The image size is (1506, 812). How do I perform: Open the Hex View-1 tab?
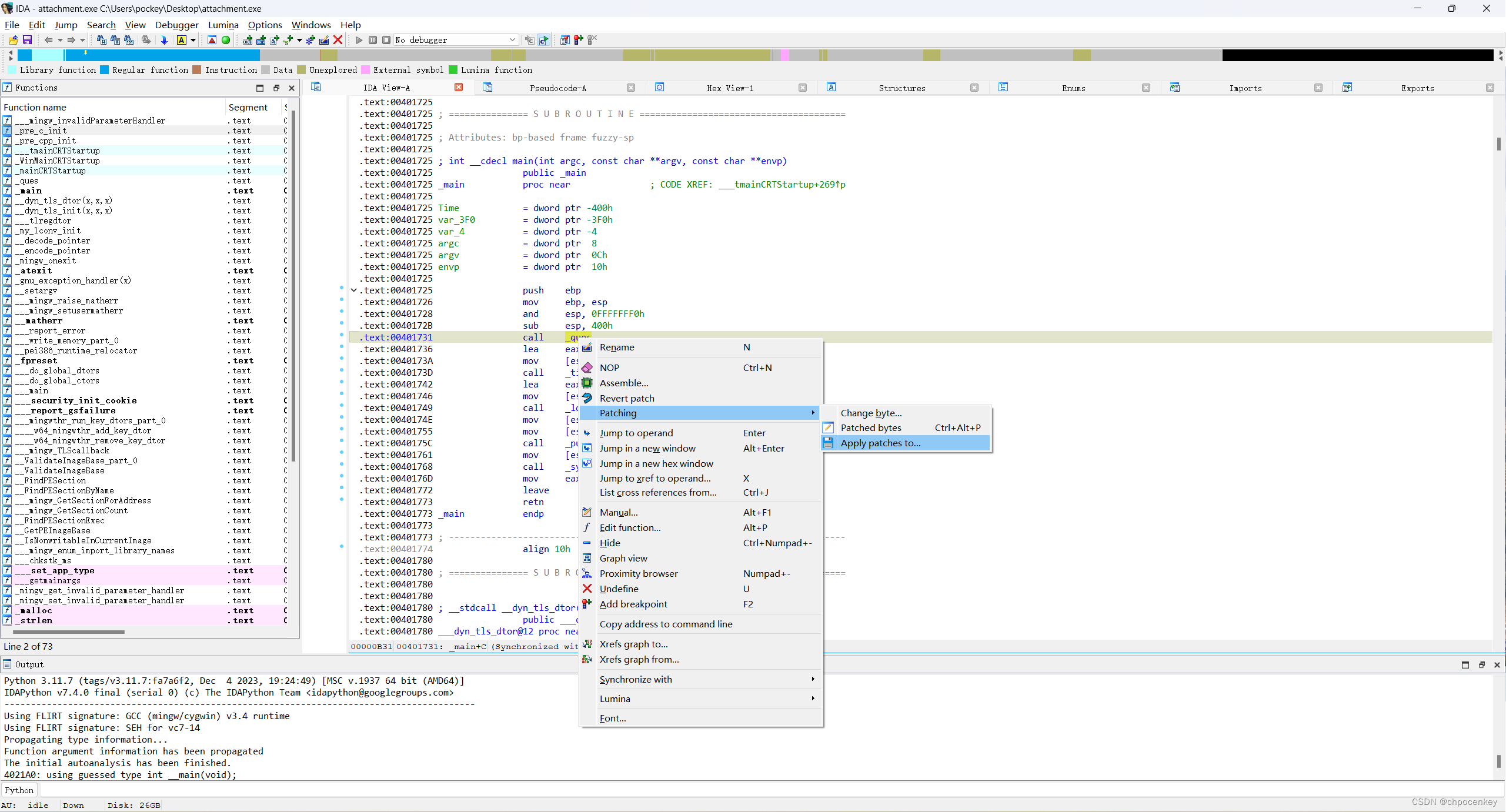(x=729, y=88)
